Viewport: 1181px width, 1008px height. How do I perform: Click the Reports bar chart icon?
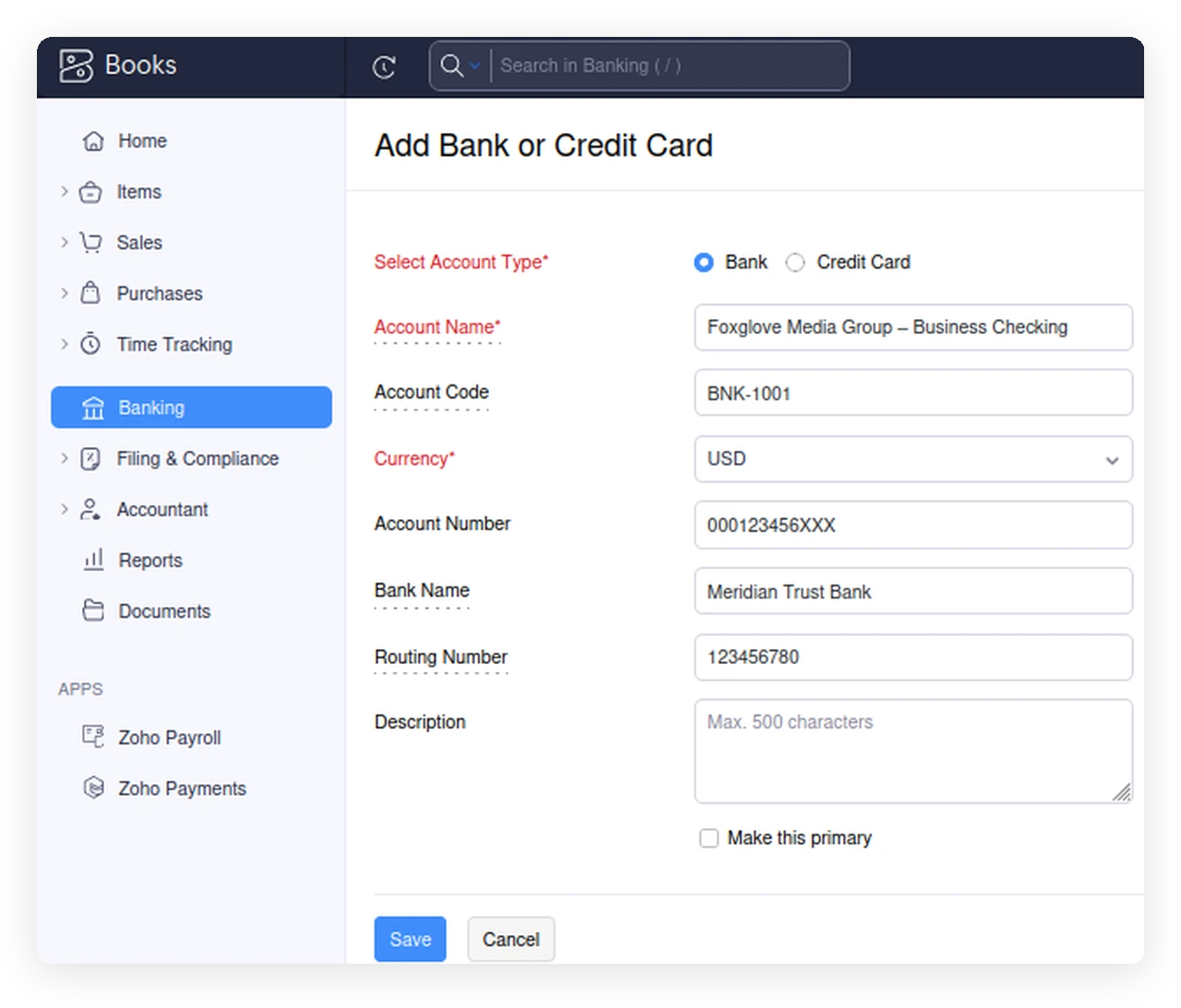pyautogui.click(x=93, y=560)
